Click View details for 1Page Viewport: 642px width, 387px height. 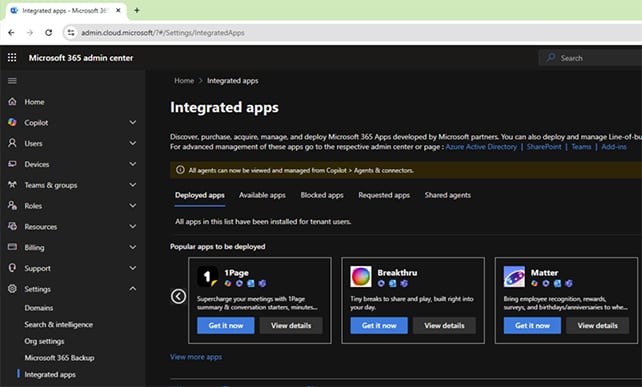(x=291, y=326)
